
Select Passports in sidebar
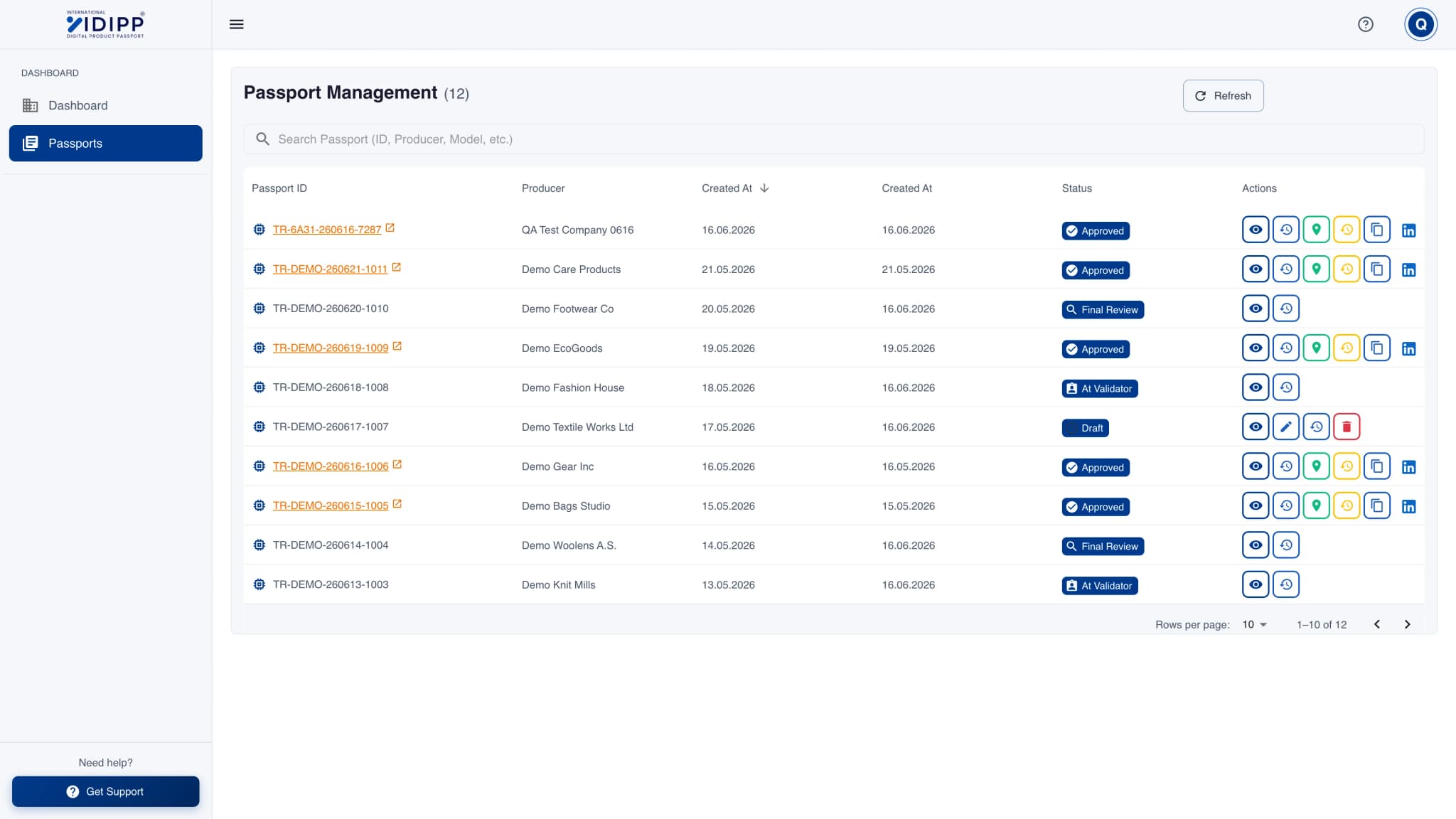click(105, 144)
